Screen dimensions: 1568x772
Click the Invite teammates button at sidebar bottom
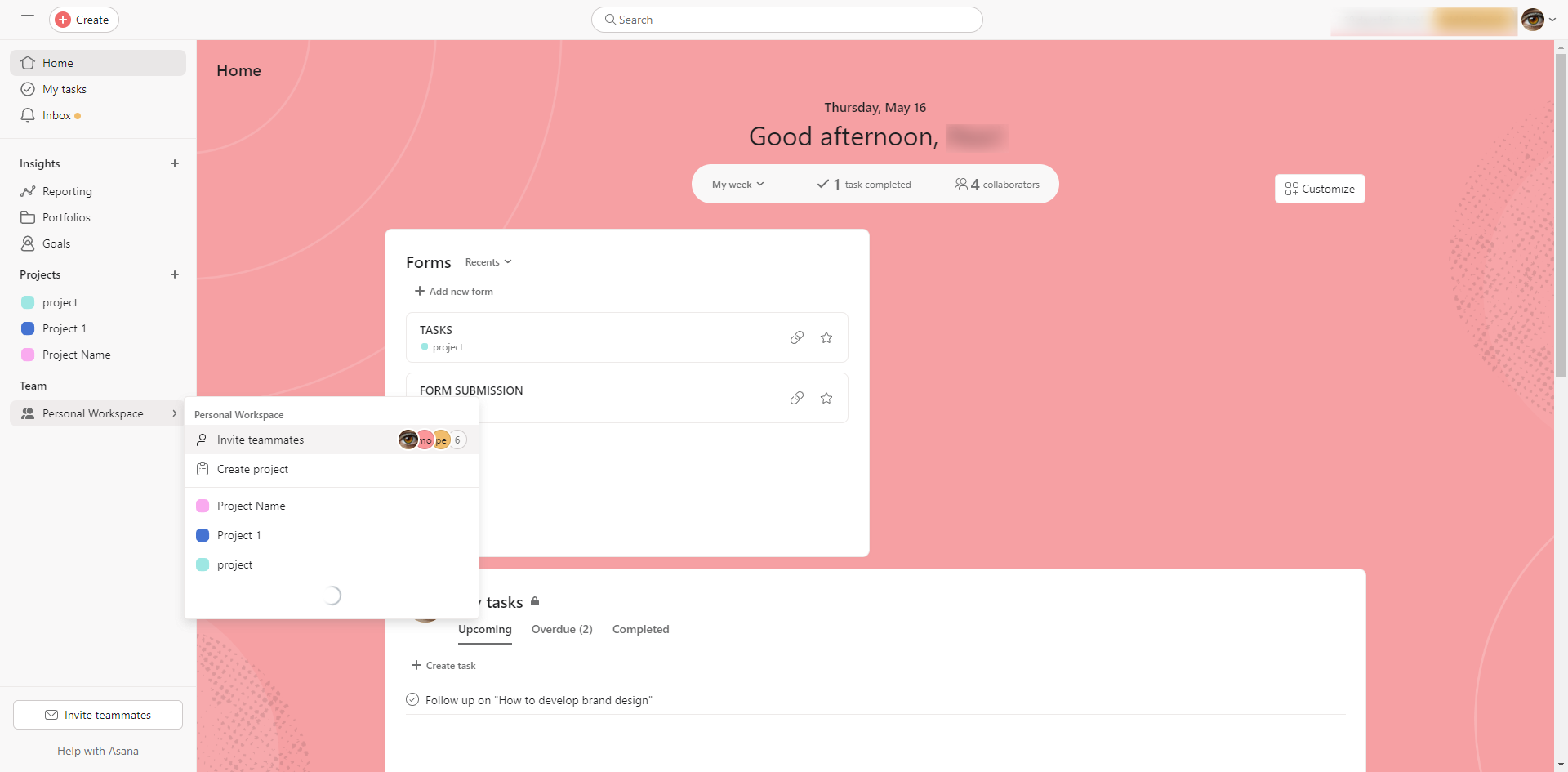tap(98, 715)
